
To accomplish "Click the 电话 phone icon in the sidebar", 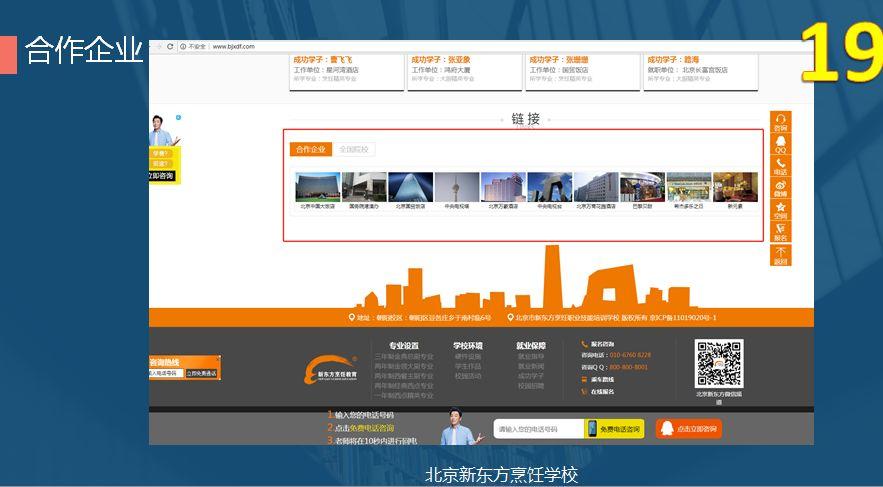I will [x=781, y=166].
